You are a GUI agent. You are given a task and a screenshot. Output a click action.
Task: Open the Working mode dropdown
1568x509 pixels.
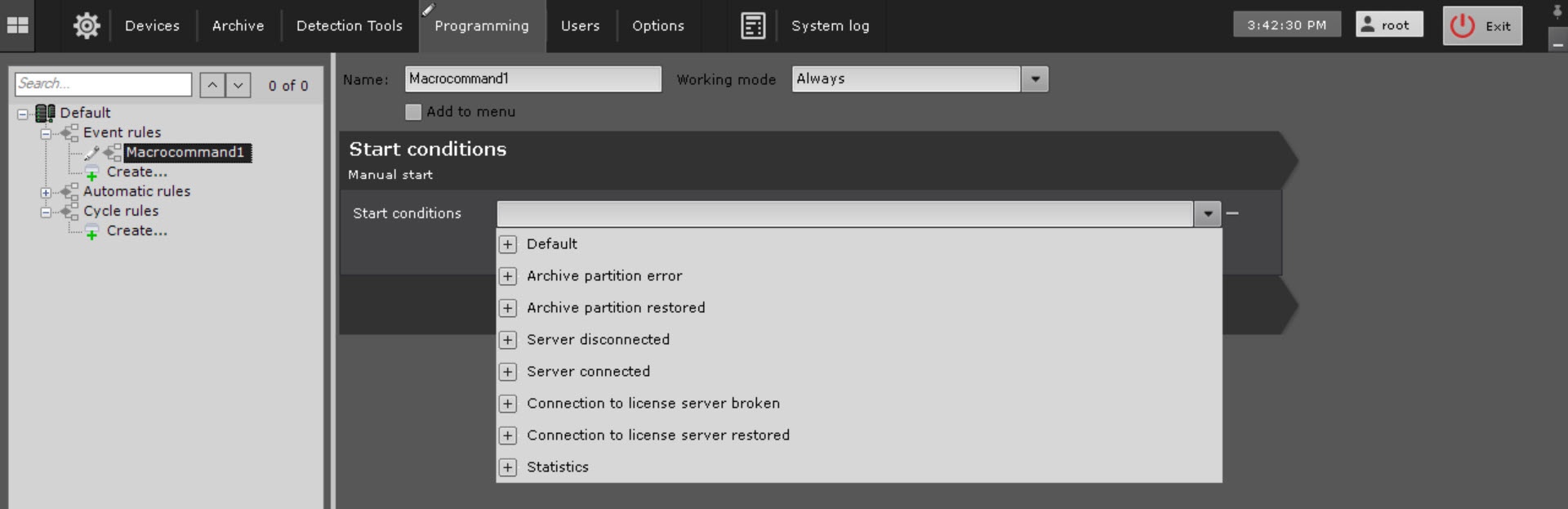[x=1035, y=79]
